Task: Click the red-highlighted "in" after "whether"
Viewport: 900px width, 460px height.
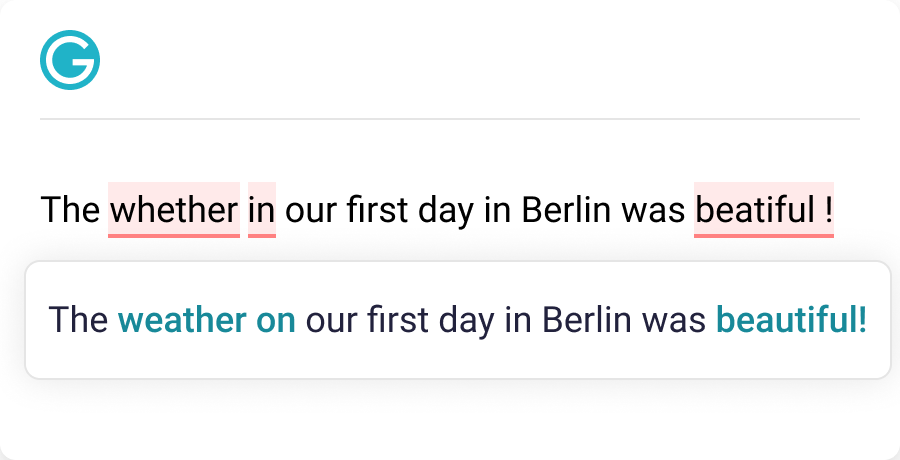Action: click(262, 210)
